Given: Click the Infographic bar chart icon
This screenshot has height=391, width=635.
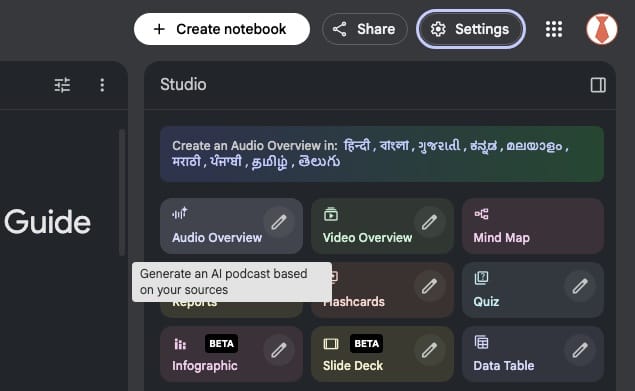Looking at the screenshot, I should click(x=180, y=344).
